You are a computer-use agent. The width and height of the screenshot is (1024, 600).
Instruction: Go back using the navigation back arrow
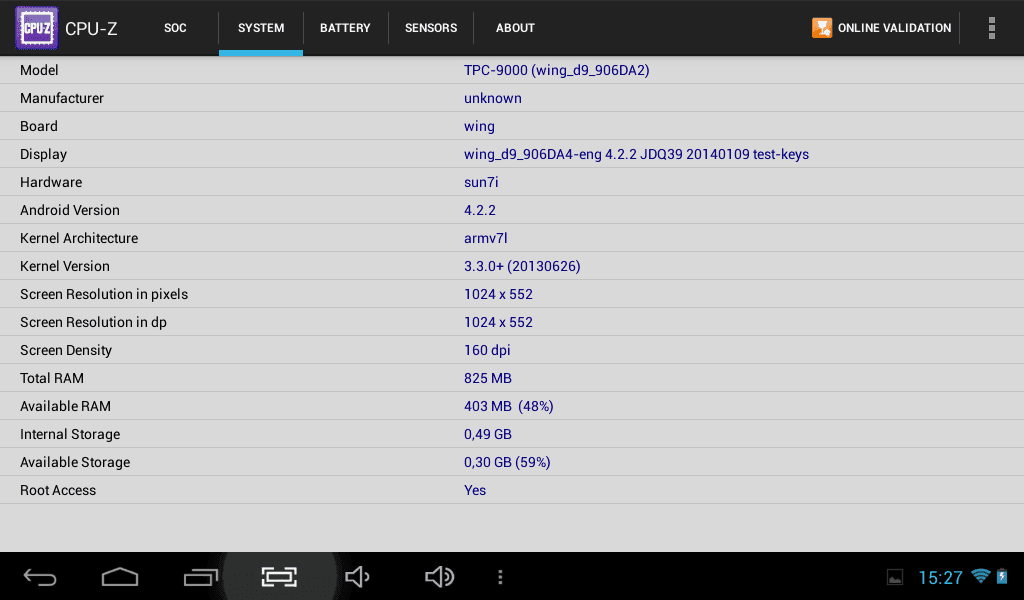pos(40,577)
